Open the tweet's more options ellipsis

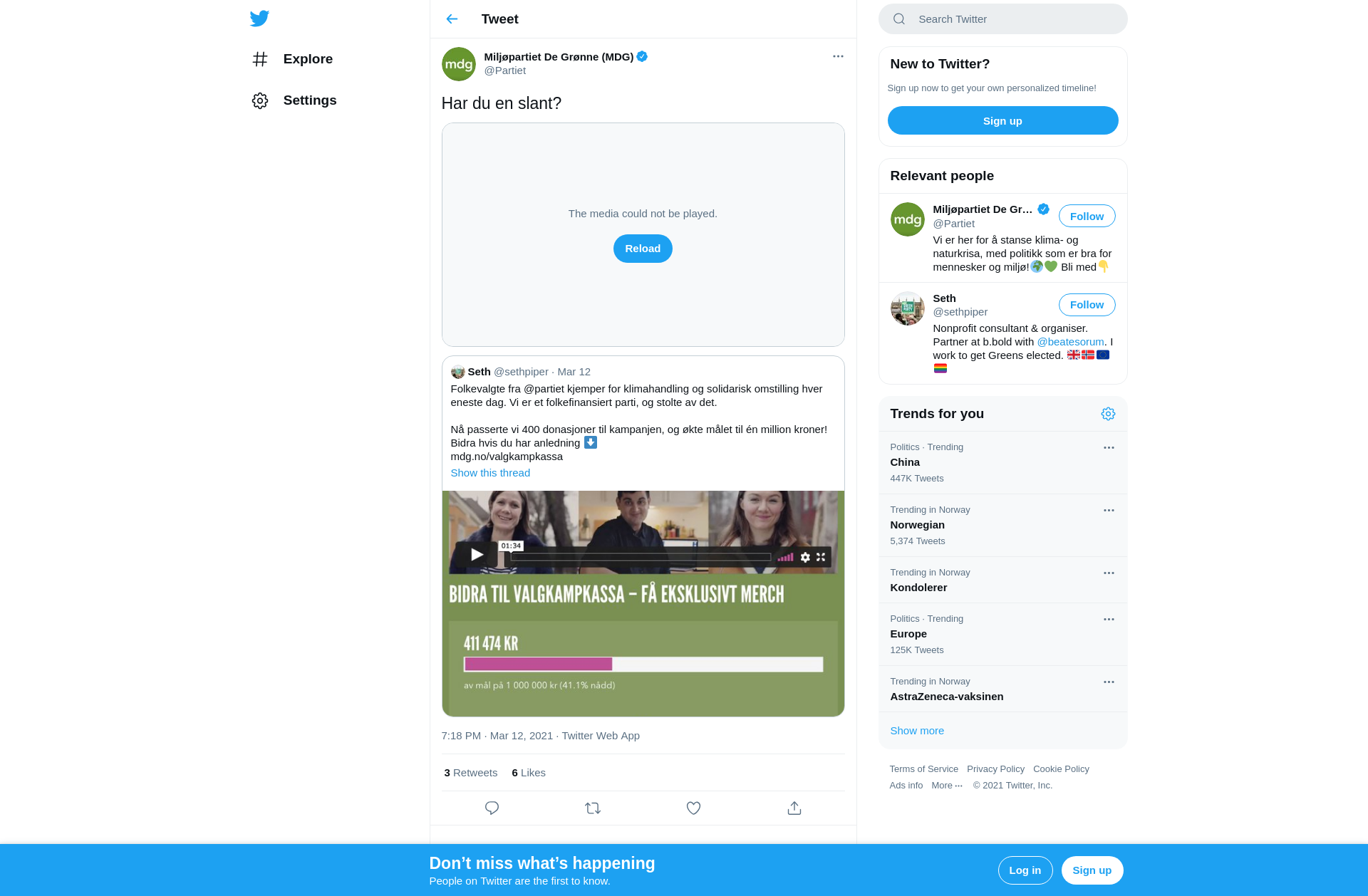coord(838,56)
